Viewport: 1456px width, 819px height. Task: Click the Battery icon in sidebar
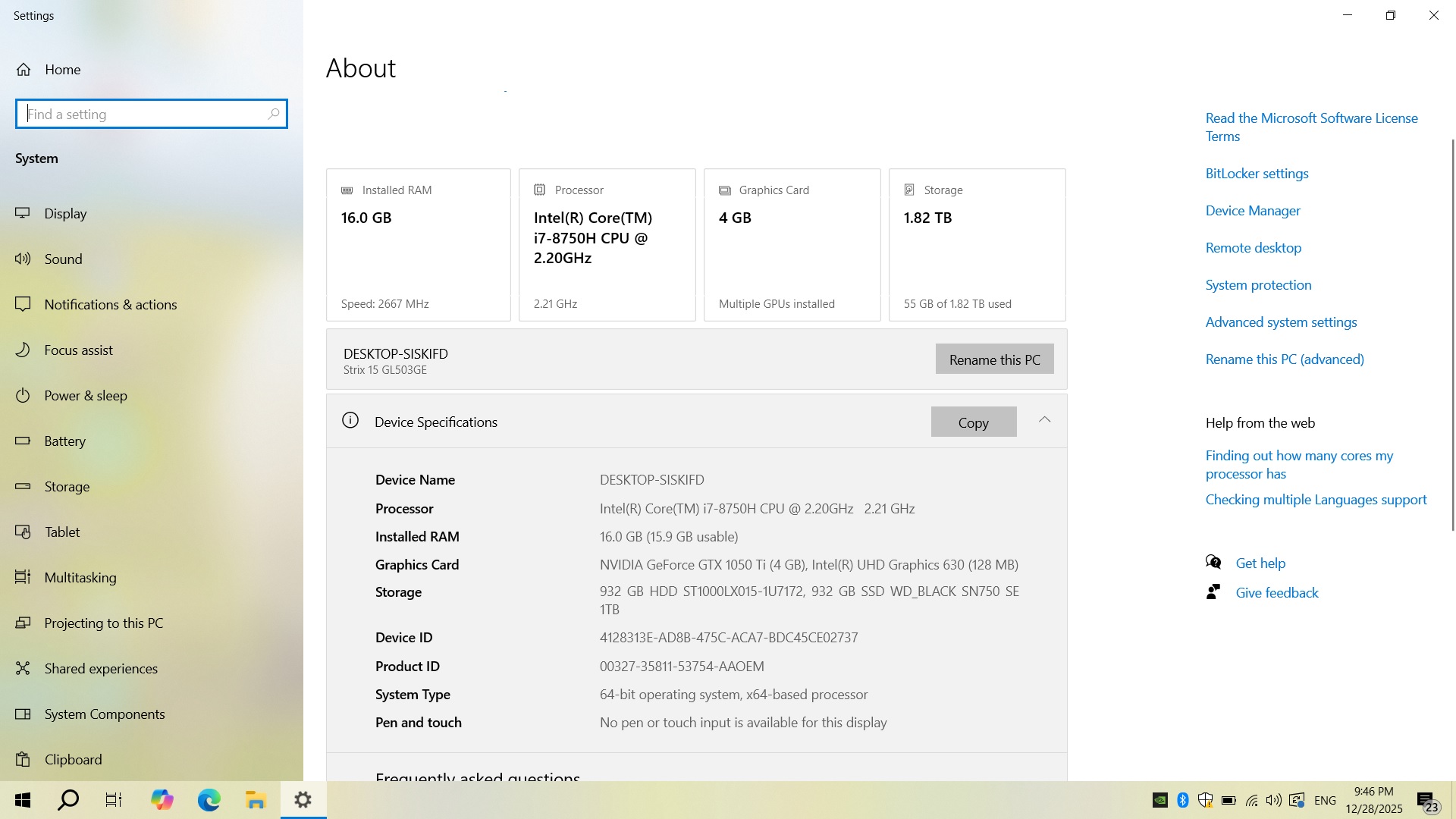tap(23, 441)
